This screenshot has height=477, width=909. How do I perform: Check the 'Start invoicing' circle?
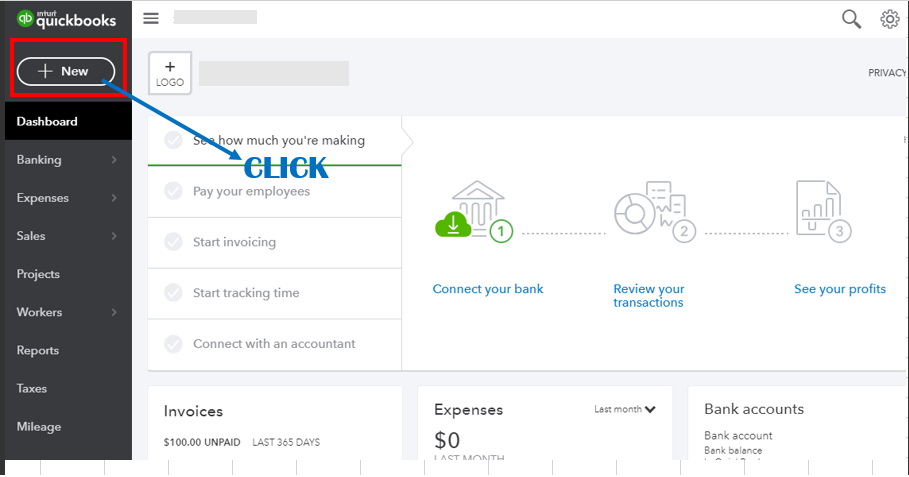pos(173,242)
